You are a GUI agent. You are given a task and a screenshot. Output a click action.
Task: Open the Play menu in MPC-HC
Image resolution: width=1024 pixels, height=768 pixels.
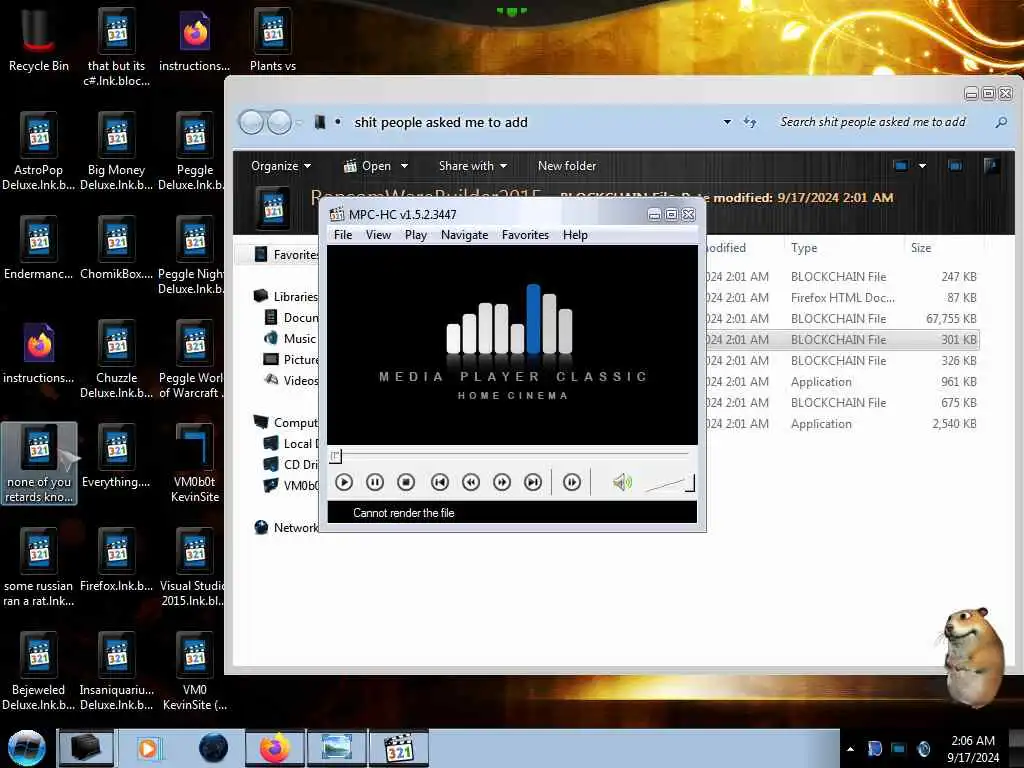(x=415, y=234)
